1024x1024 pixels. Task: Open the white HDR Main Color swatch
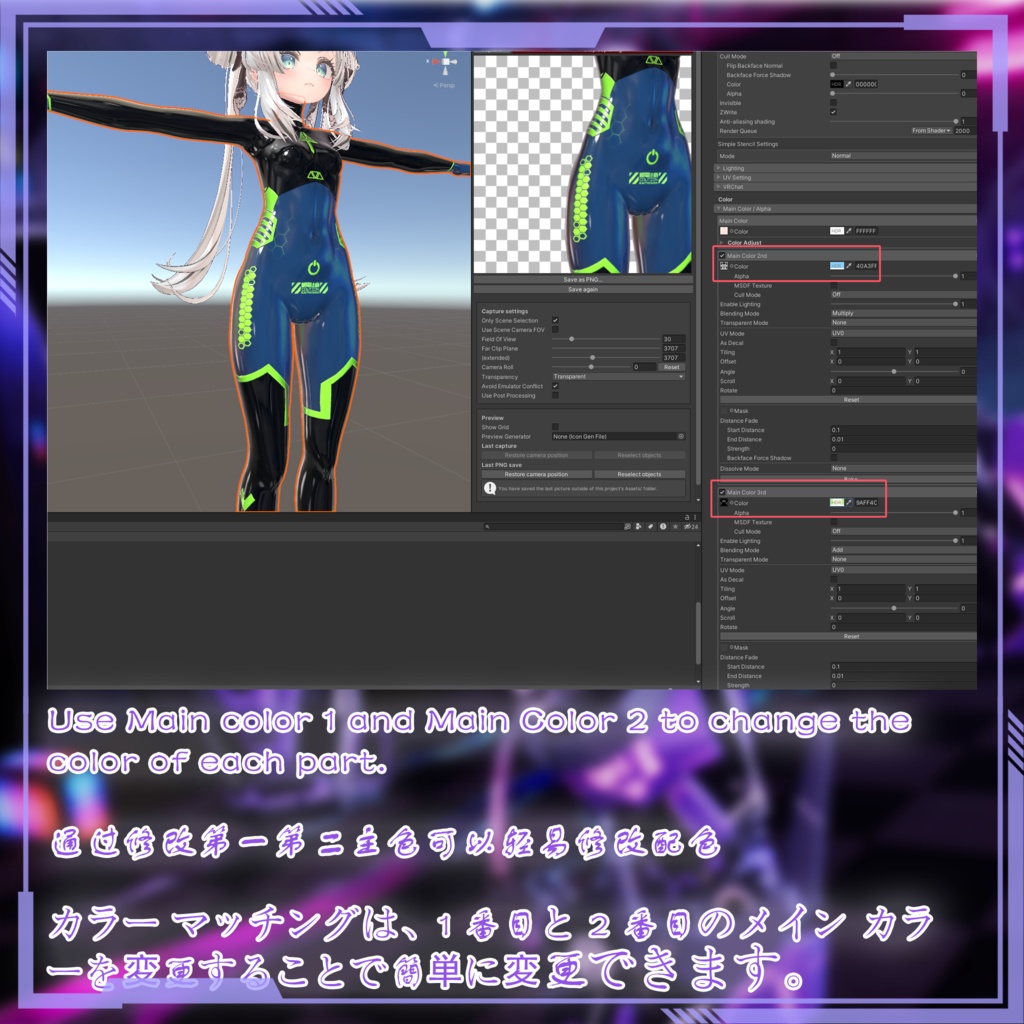pos(837,231)
